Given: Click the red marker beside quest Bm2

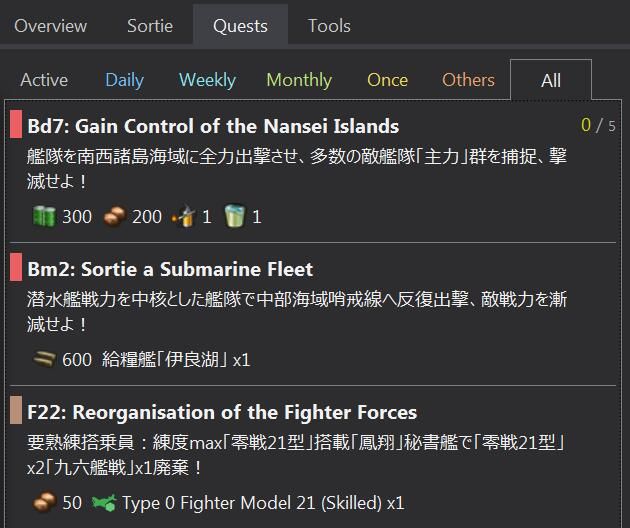Looking at the screenshot, I should (16, 267).
